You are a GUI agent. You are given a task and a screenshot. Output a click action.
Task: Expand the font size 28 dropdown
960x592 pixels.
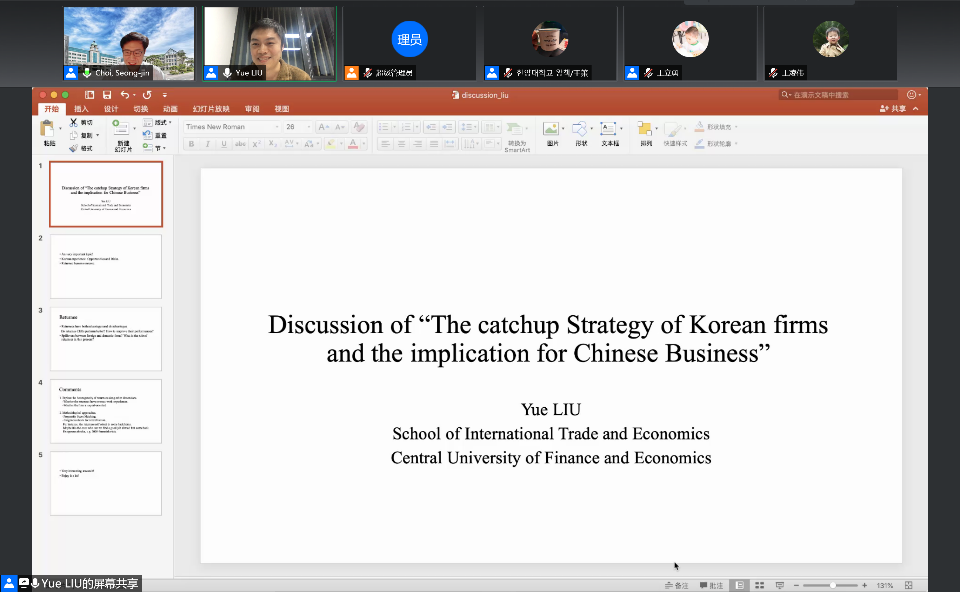308,127
